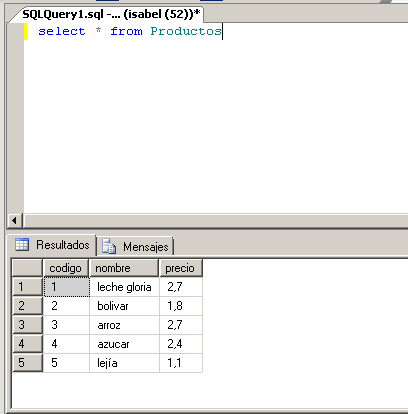Click the 'Productos' table name in query
This screenshot has height=414, width=408.
tap(186, 31)
